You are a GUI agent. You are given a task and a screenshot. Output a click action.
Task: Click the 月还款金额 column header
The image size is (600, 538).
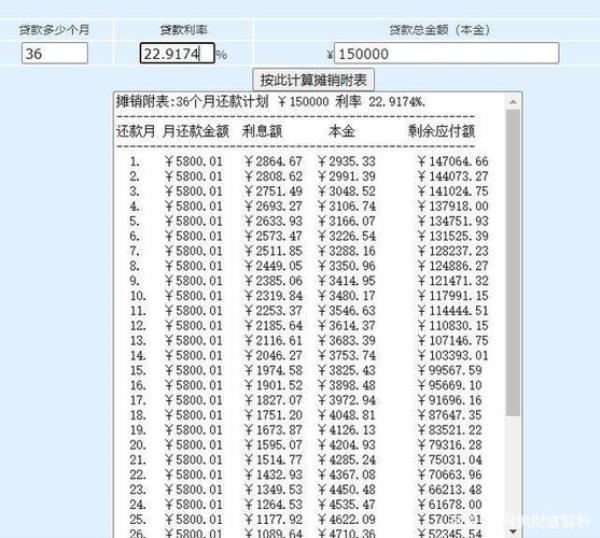point(196,131)
